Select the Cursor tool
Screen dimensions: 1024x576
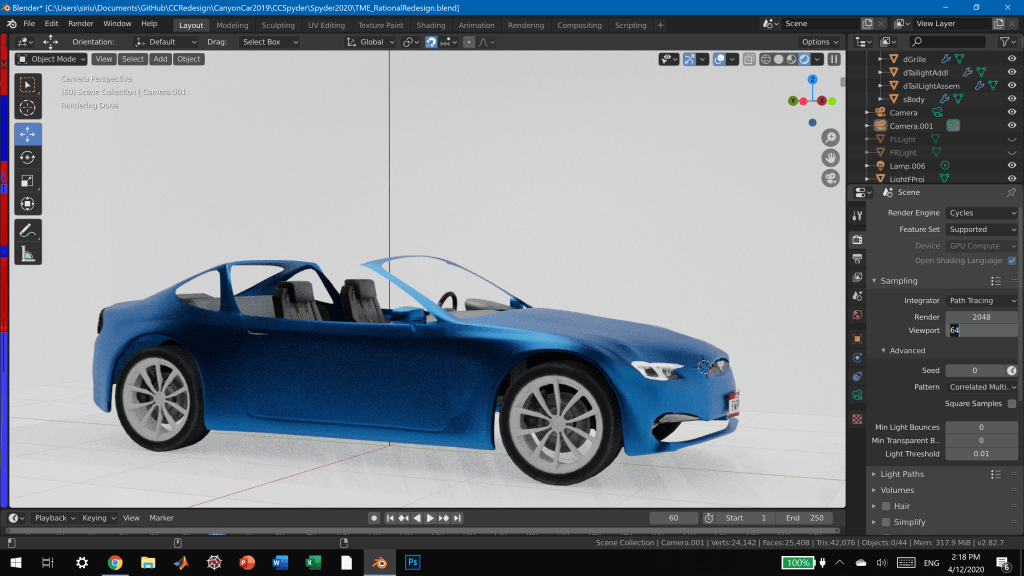tap(28, 107)
